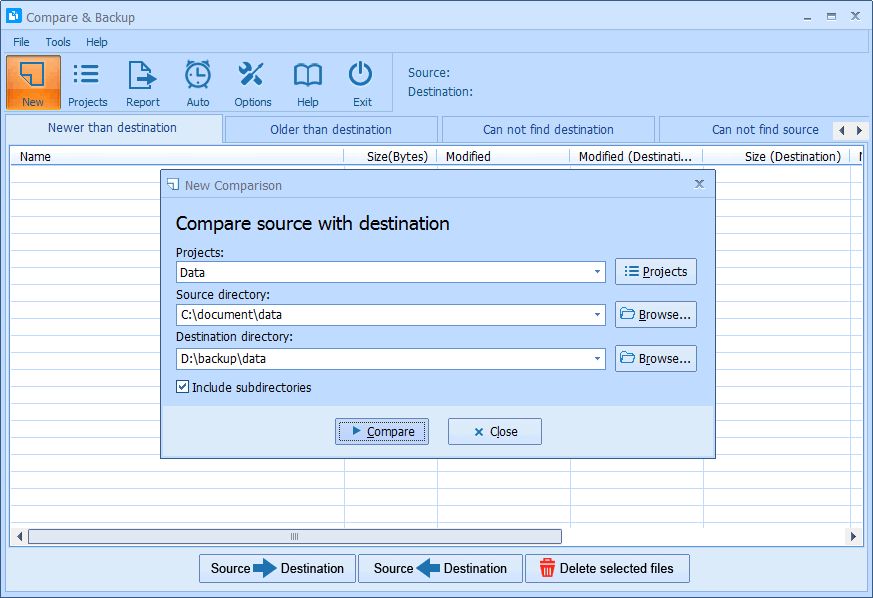Open Auto schedule with the alarm clock icon
Viewport: 873px width, 598px height.
click(198, 82)
